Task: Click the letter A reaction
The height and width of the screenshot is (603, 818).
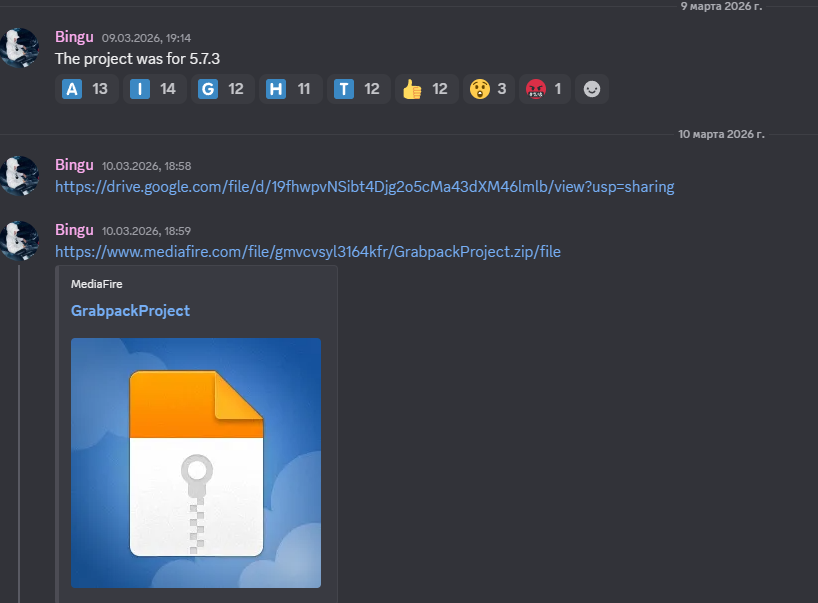Action: click(87, 89)
